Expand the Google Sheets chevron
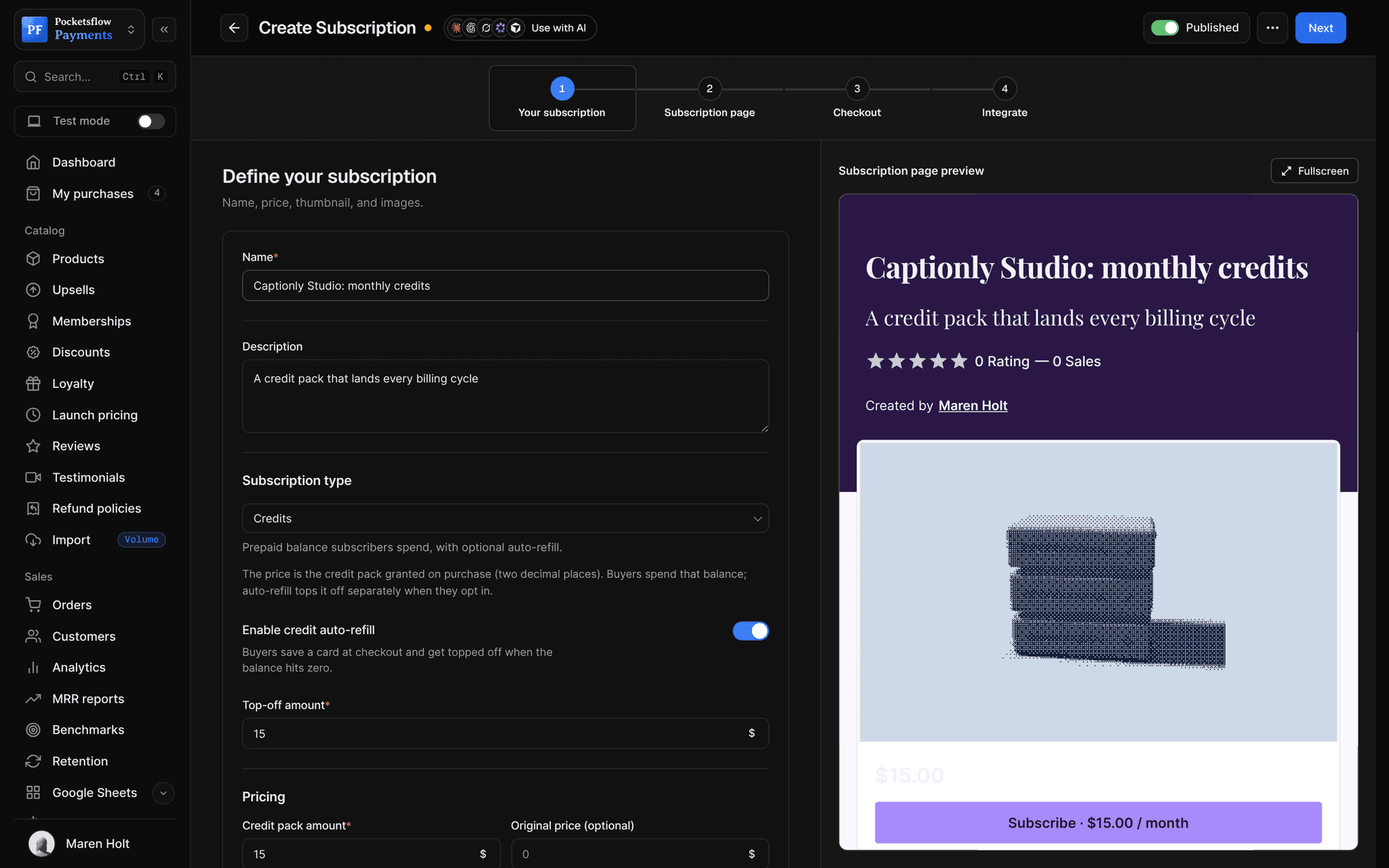The image size is (1389, 868). 163,793
